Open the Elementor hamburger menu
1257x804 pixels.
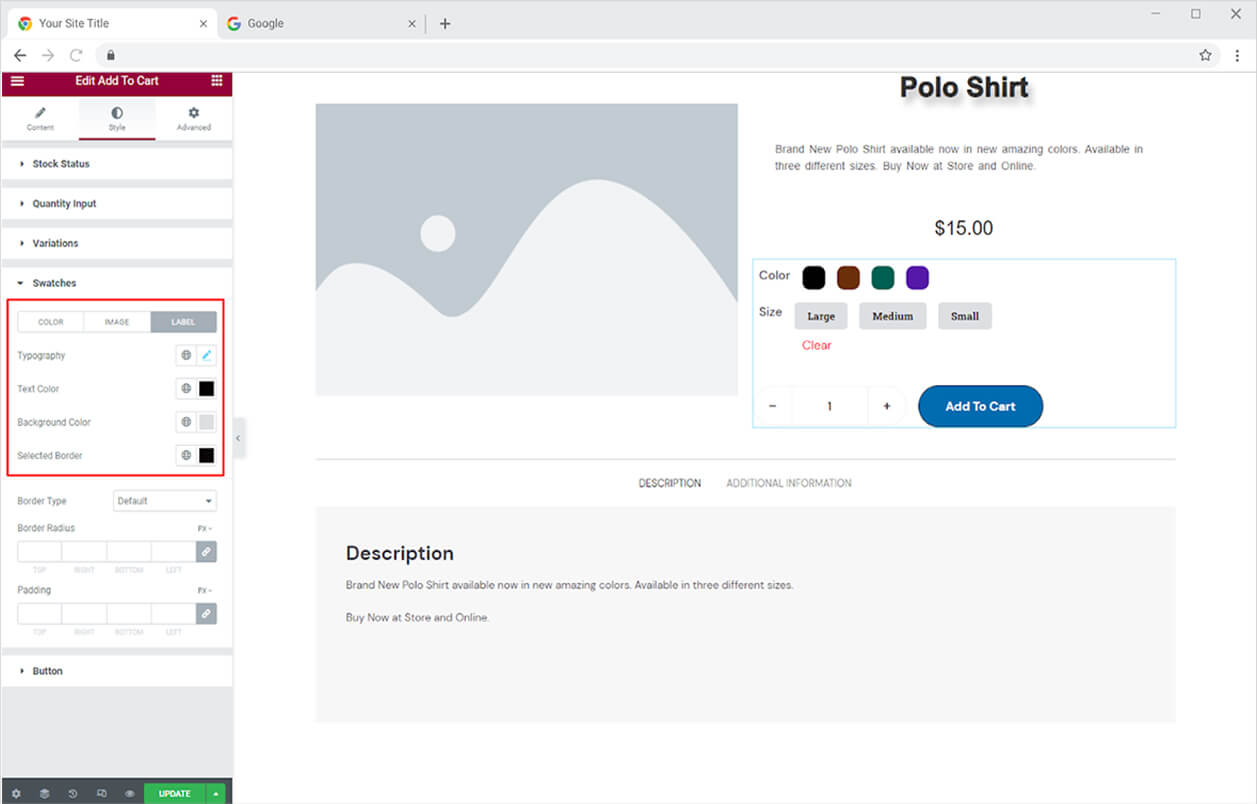(17, 81)
